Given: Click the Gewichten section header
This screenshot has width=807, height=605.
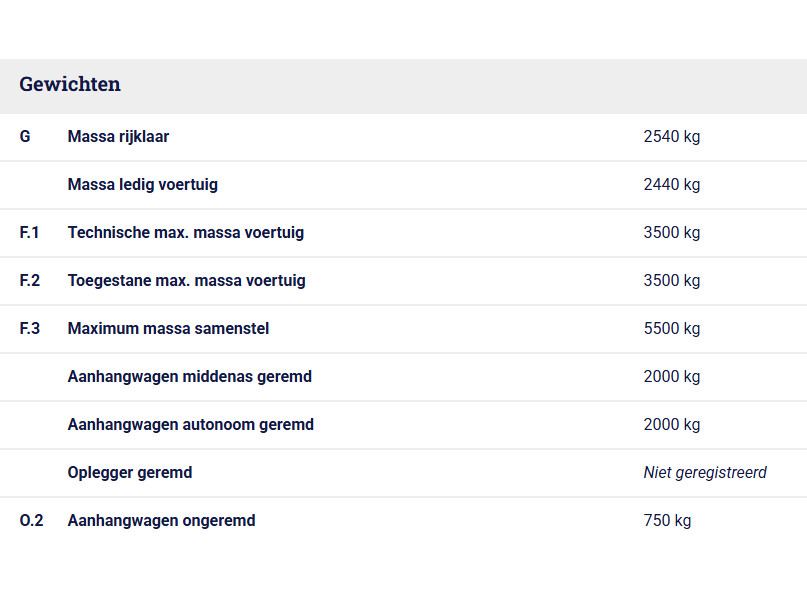Looking at the screenshot, I should pos(70,85).
